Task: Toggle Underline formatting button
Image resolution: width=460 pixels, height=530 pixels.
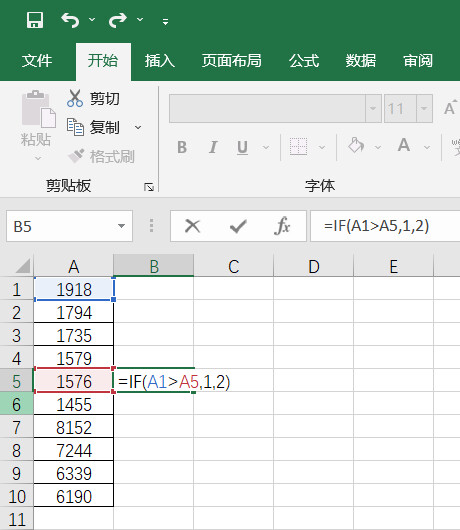Action: coord(242,148)
